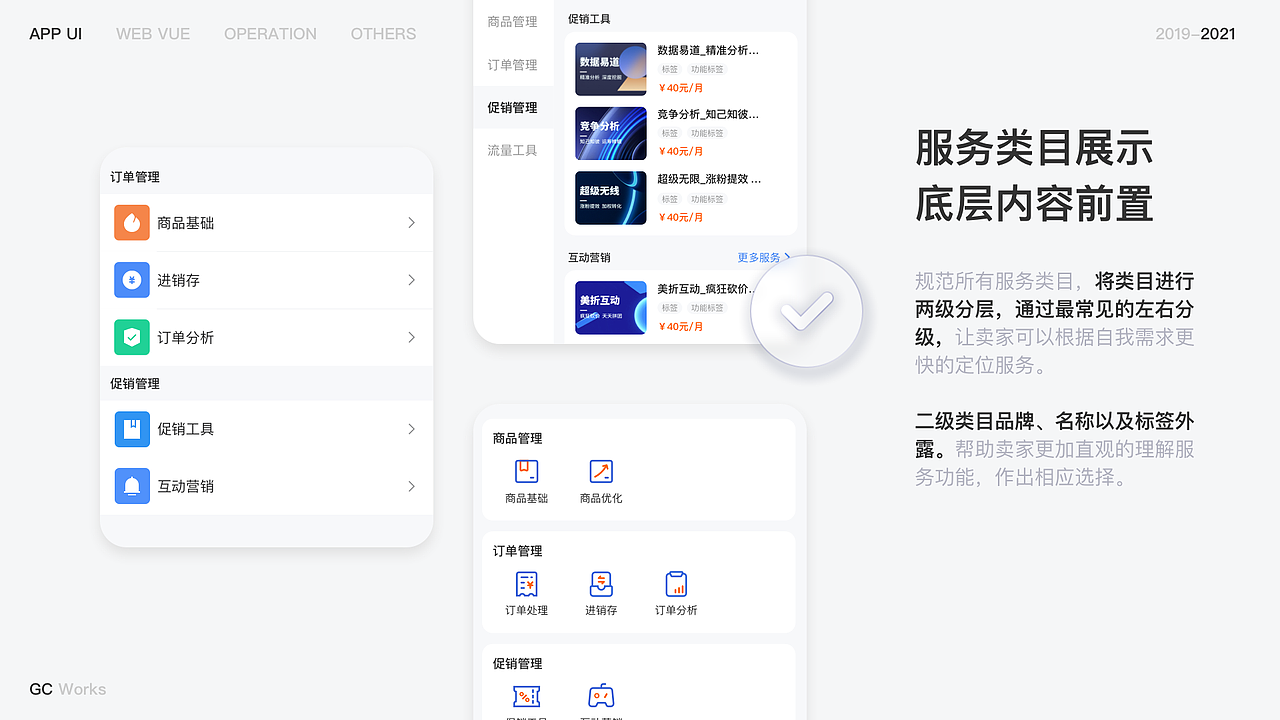Image resolution: width=1280 pixels, height=720 pixels.
Task: Click the ¥40元/月 price of 数据易道
Action: coord(681,88)
